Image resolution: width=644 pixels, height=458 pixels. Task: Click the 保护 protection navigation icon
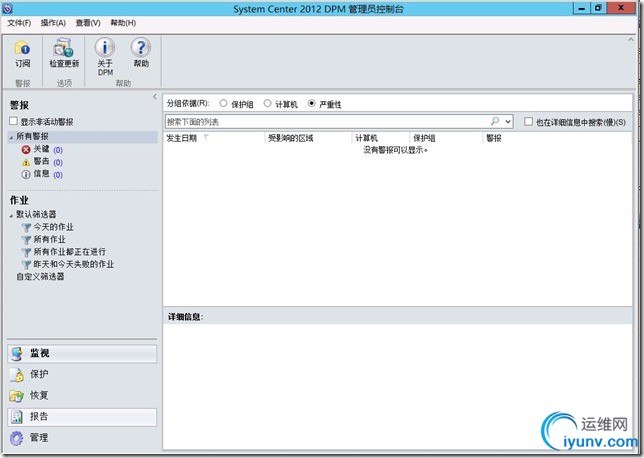[x=17, y=375]
